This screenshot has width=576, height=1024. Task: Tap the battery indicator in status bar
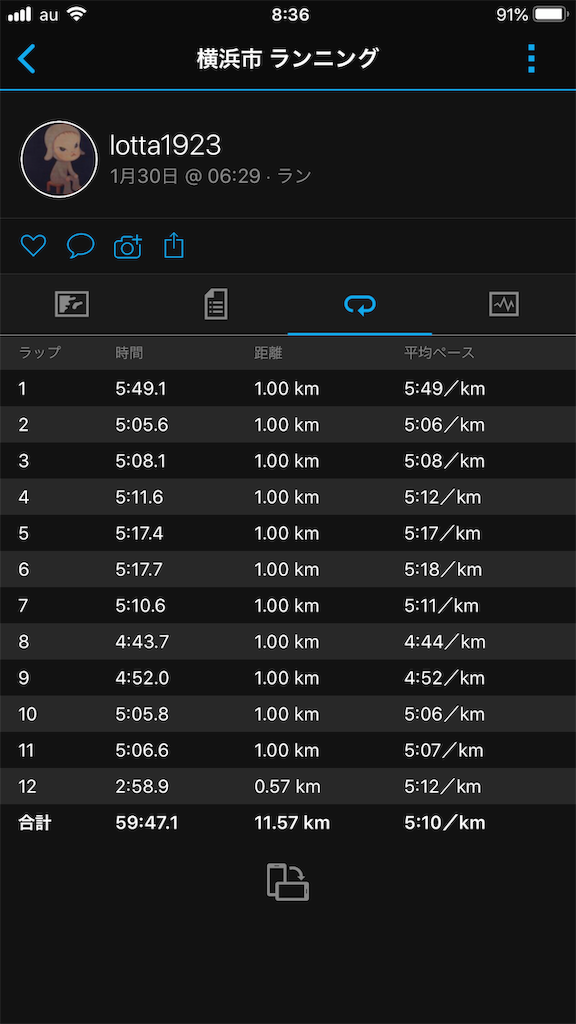(x=551, y=14)
